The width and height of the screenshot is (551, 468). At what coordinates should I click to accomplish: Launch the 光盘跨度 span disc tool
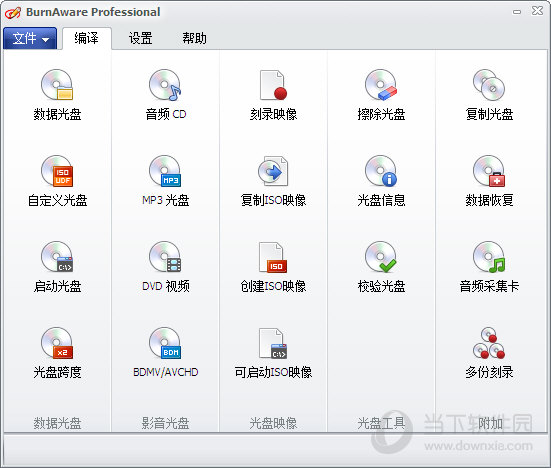[x=57, y=343]
